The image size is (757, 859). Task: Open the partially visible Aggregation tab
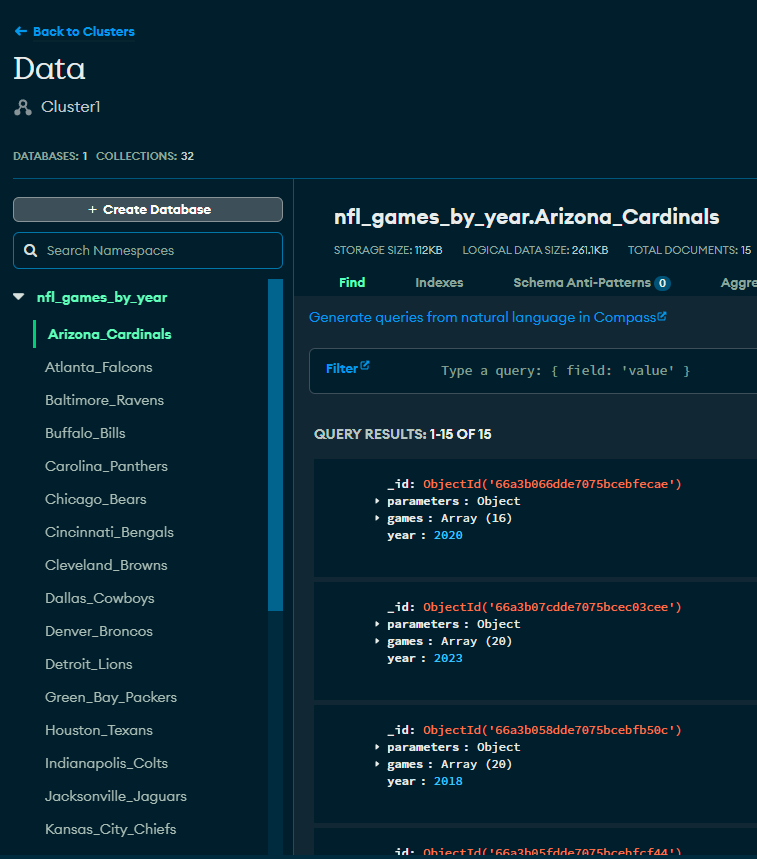tap(738, 283)
